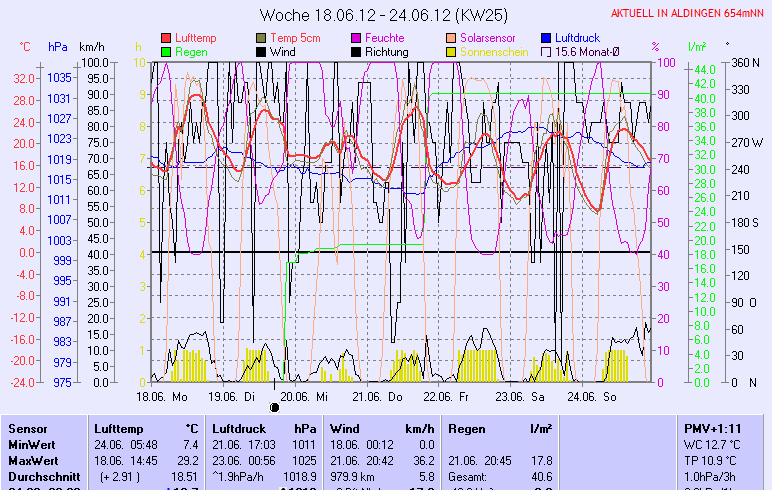Viewport: 772px width, 490px height.
Task: Click the olive Temp 5cm legend icon
Action: pos(262,38)
